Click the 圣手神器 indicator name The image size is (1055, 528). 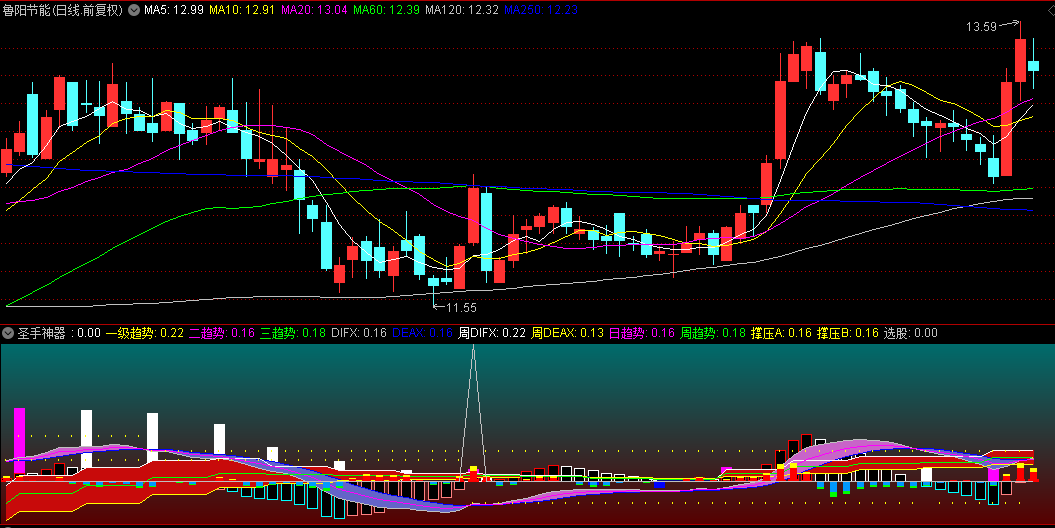41,333
